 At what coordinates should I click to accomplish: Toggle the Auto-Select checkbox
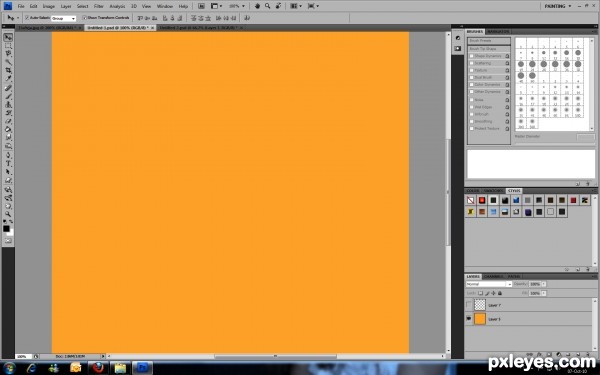pyautogui.click(x=27, y=18)
